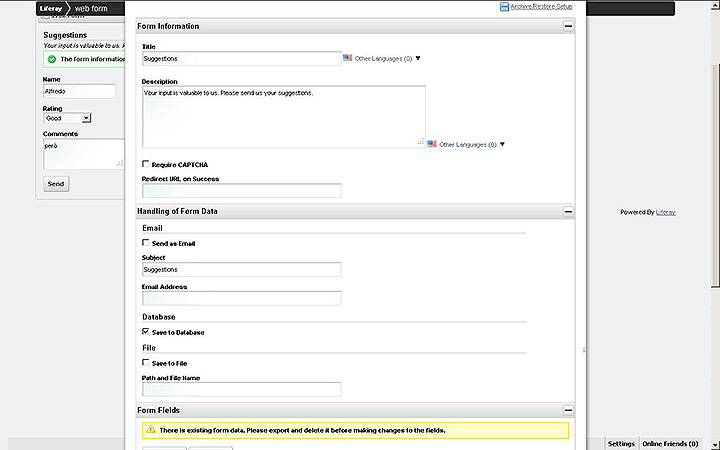Collapse the Handling of Form Data section
Viewport: 720px width, 450px height.
click(x=568, y=212)
